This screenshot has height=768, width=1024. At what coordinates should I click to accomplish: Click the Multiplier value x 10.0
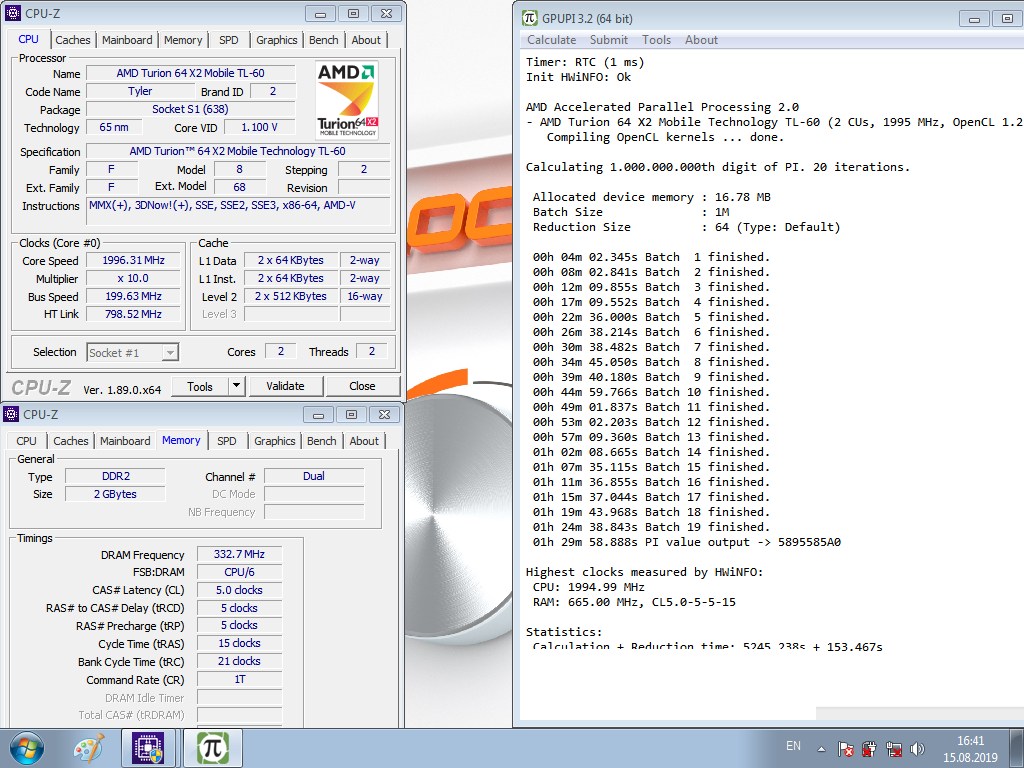coord(134,278)
